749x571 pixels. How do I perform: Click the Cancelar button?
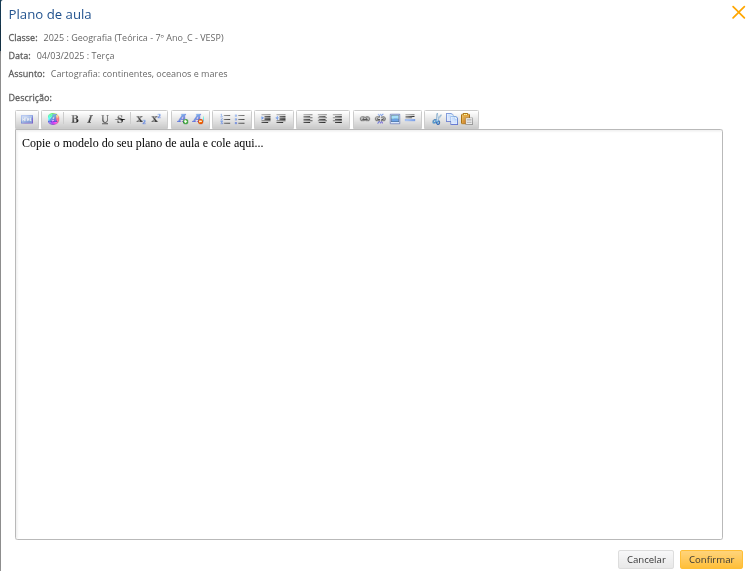click(646, 560)
